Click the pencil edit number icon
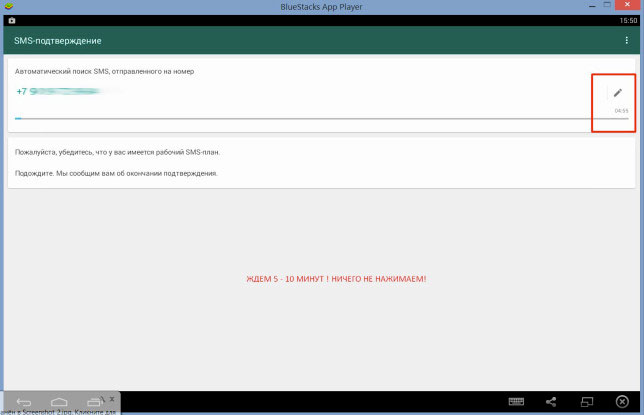Screen dimensions: 644x415 [617, 93]
